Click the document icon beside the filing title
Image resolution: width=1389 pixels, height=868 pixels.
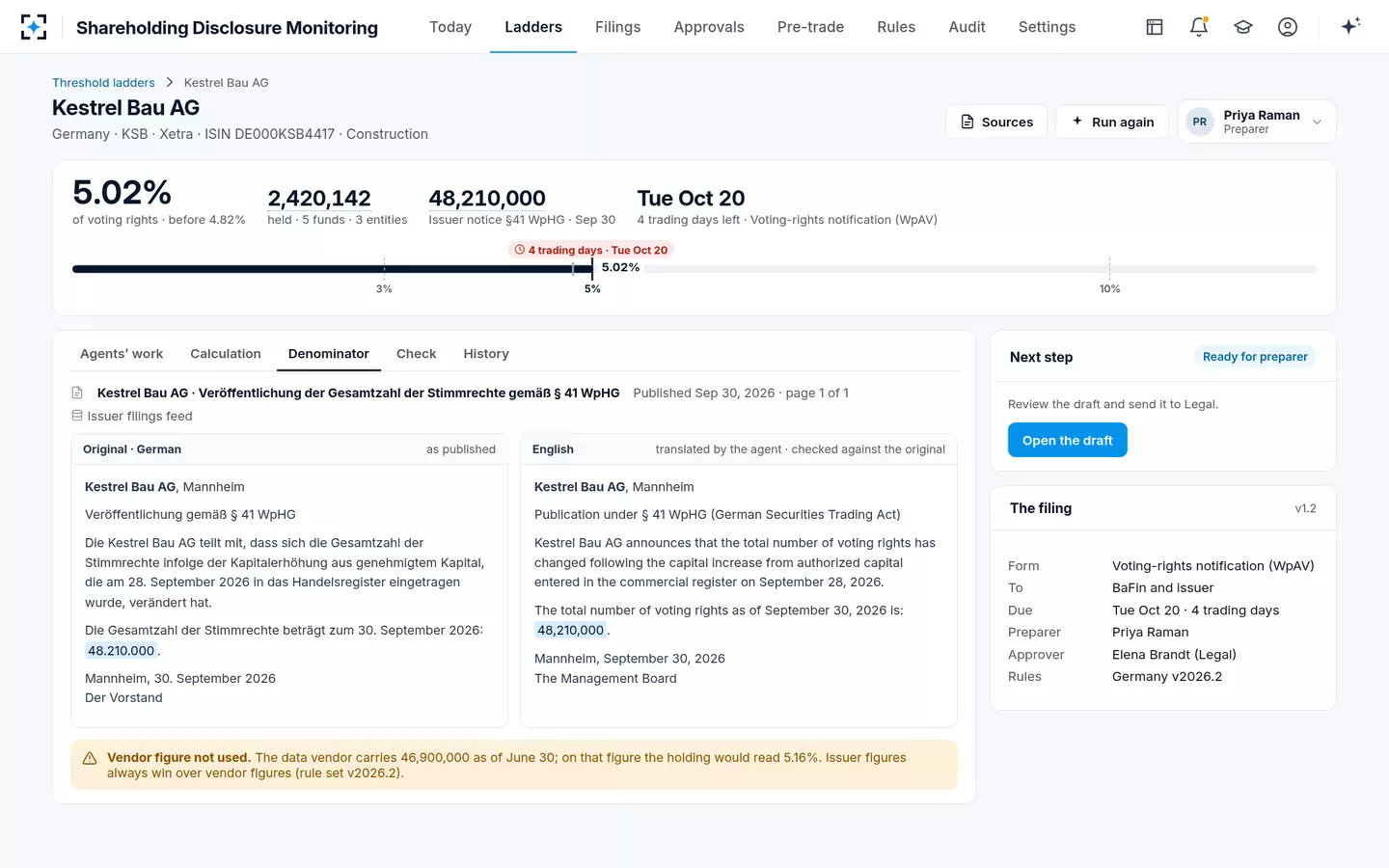(x=77, y=393)
